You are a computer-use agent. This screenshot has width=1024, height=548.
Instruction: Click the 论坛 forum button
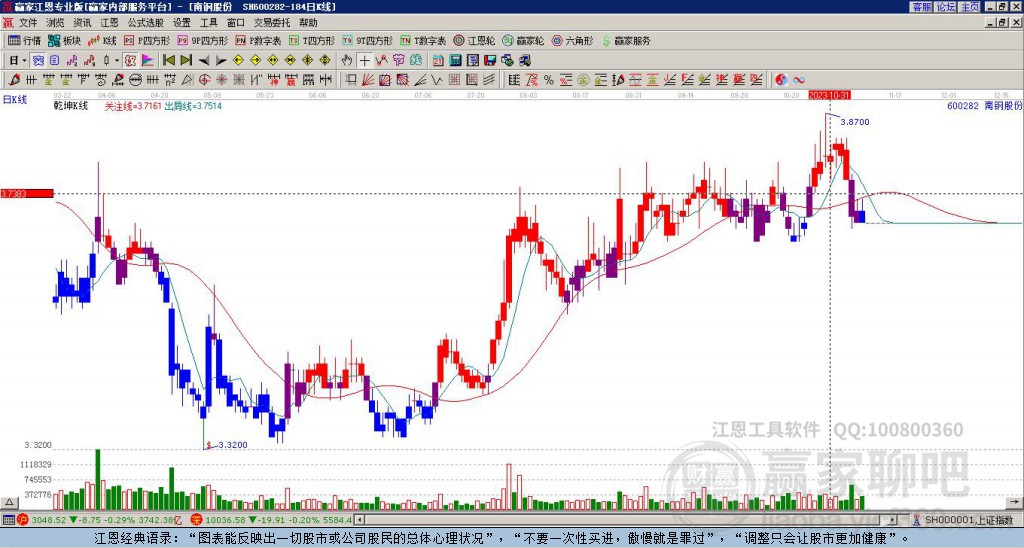(946, 7)
